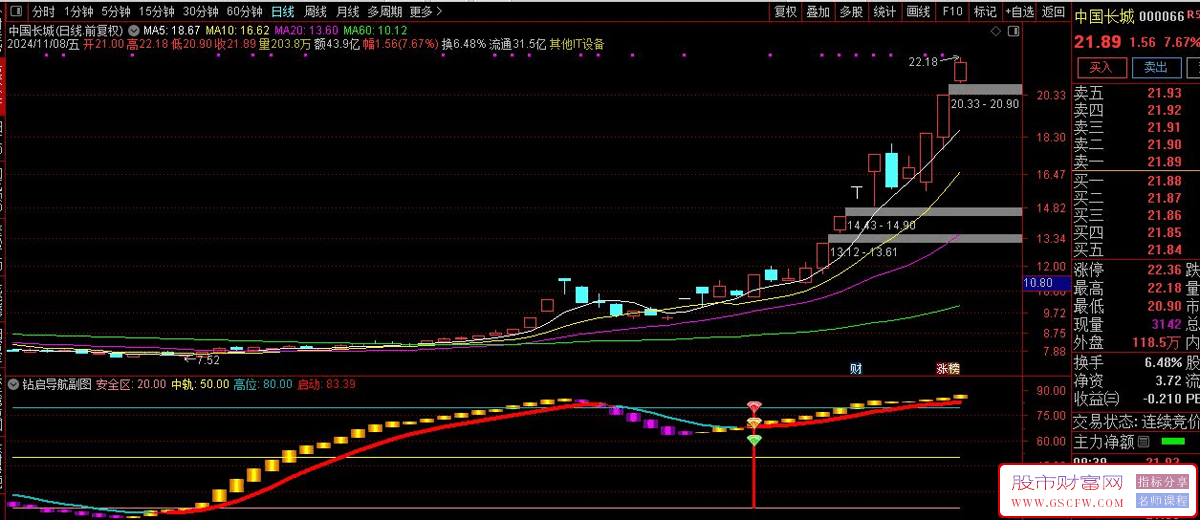Click the diamond icon at chart top-right
1200x520 pixels.
[996, 32]
